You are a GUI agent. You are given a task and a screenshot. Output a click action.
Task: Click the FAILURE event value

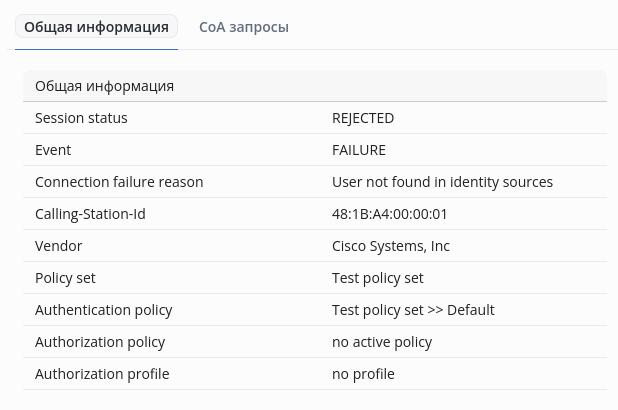(x=359, y=150)
